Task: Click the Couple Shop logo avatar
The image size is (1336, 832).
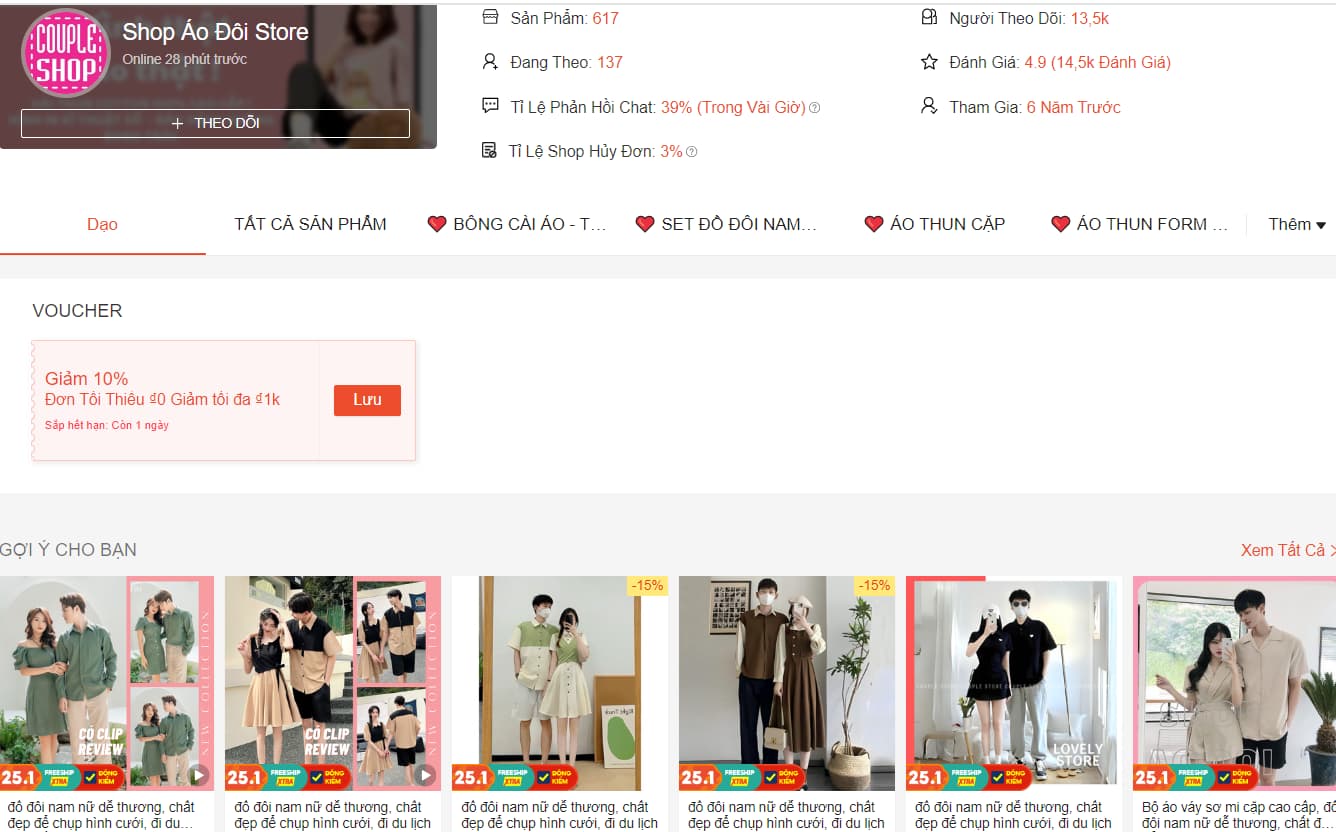Action: pyautogui.click(x=65, y=53)
